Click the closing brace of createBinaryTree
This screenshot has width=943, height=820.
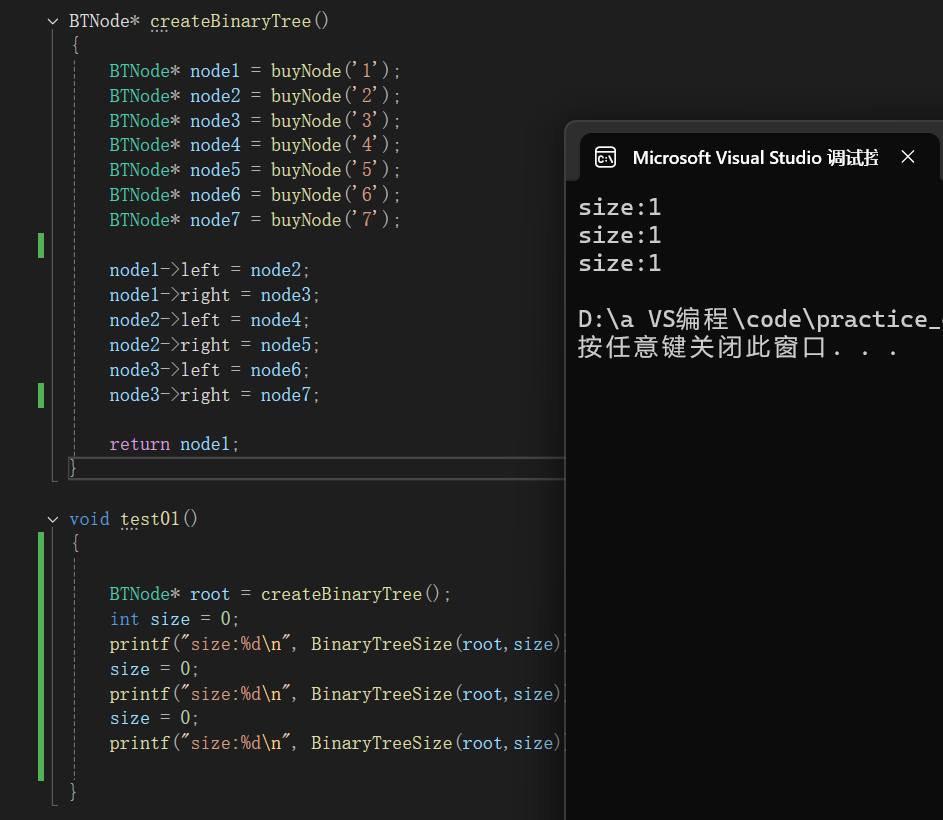tap(73, 467)
